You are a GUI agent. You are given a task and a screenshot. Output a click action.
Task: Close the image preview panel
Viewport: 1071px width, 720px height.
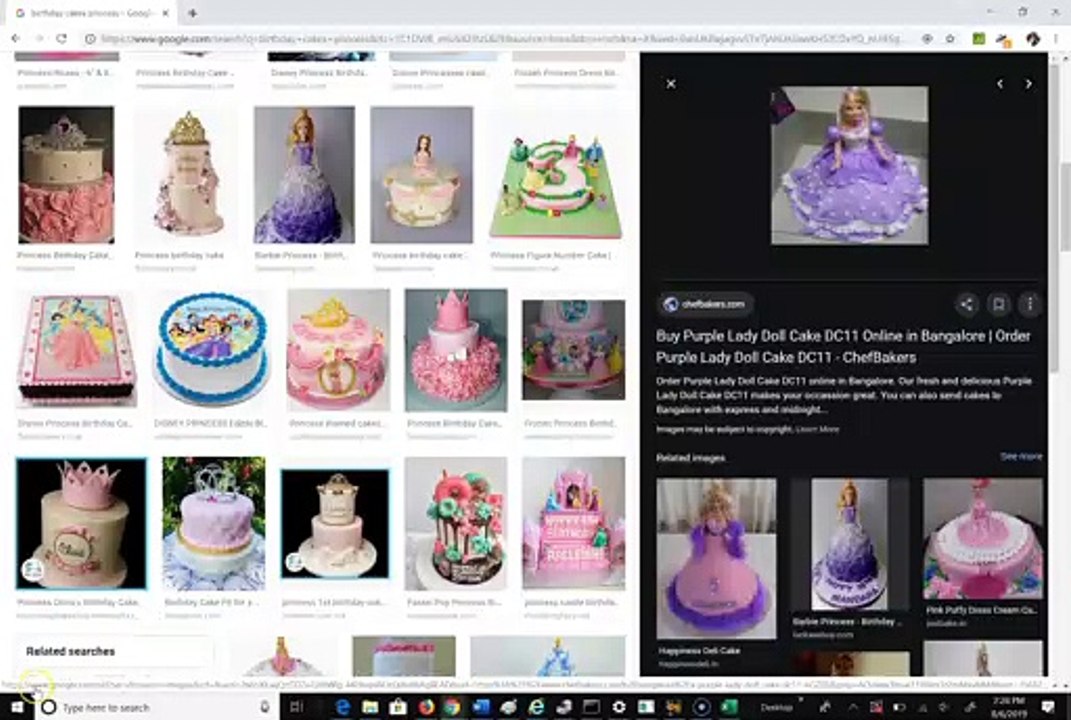(671, 83)
